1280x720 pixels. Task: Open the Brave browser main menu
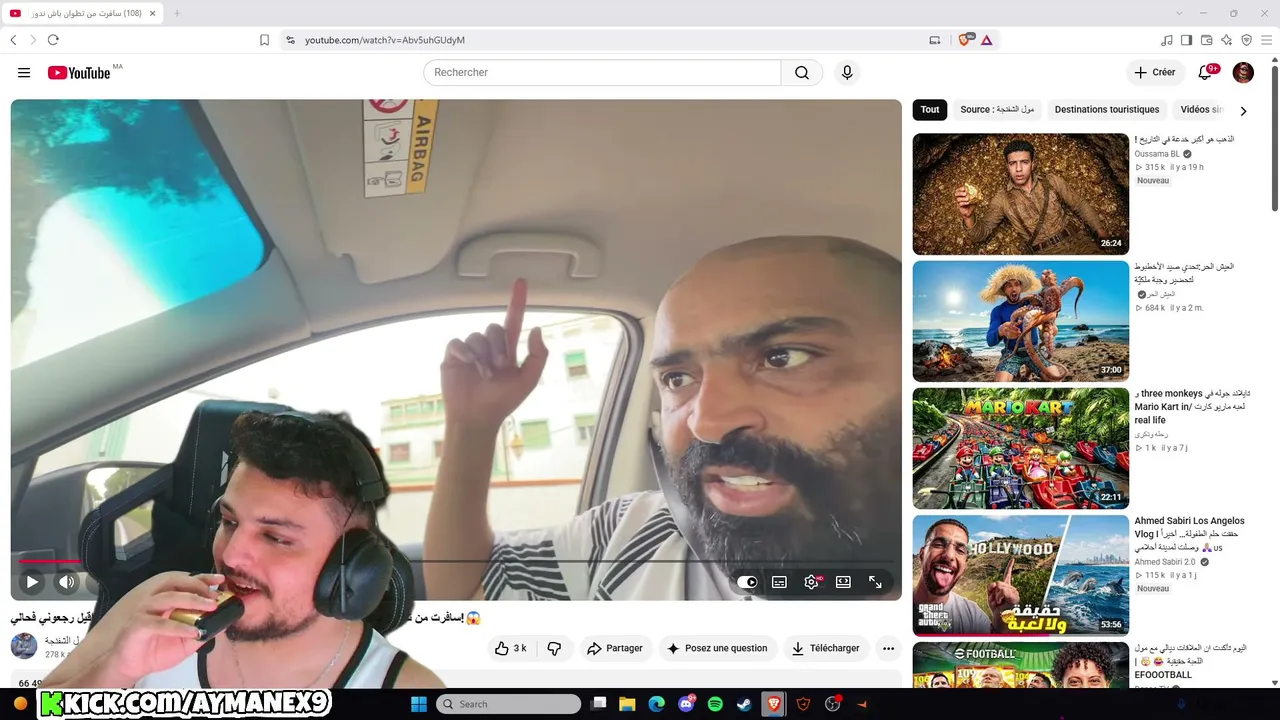[x=1267, y=40]
